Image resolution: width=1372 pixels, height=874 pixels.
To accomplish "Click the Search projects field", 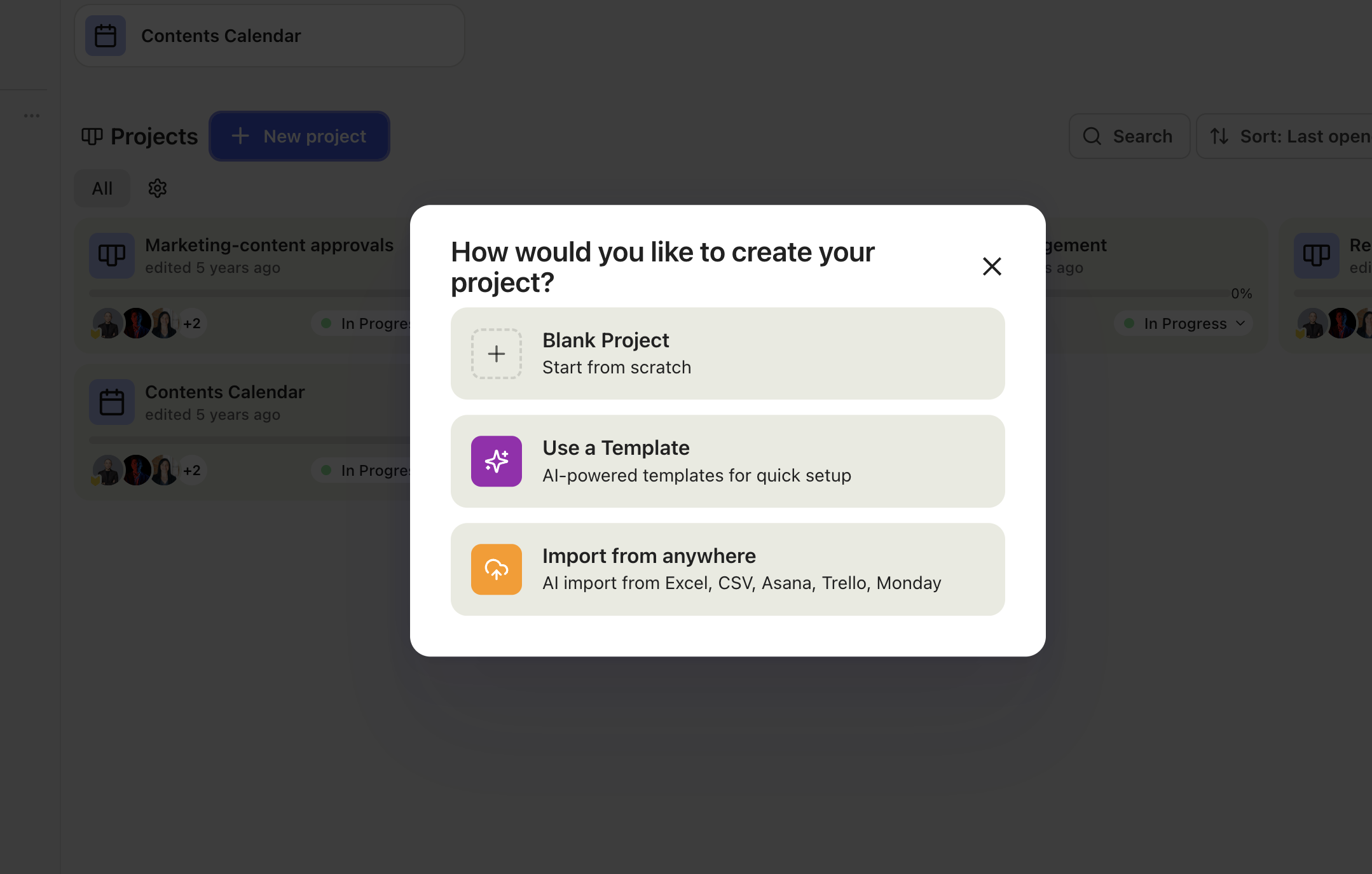I will pyautogui.click(x=1129, y=136).
